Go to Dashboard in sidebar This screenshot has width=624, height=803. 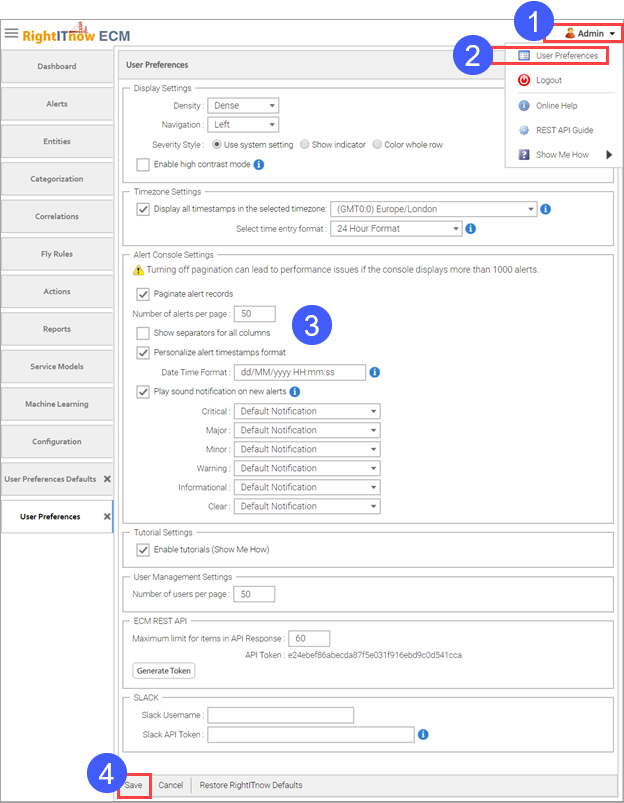click(57, 66)
